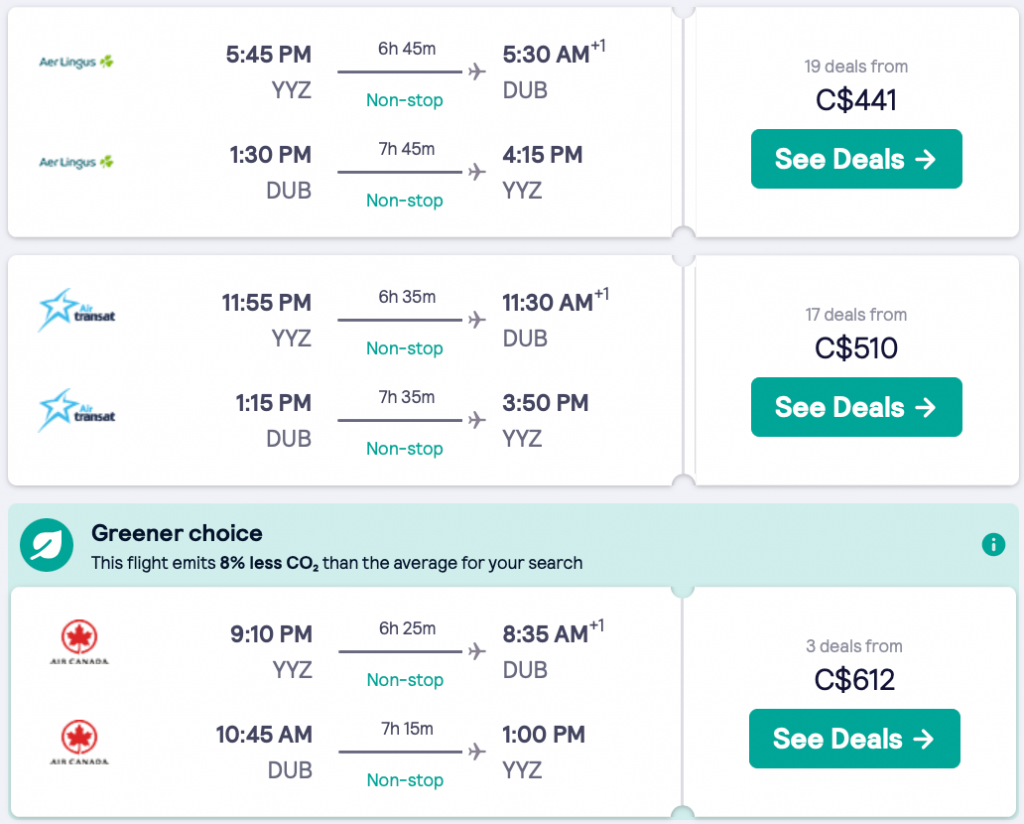Click the C$441 price text

point(856,100)
